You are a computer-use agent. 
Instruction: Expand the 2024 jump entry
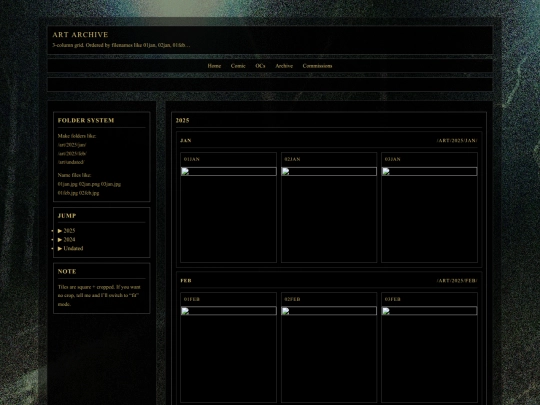pyautogui.click(x=66, y=239)
